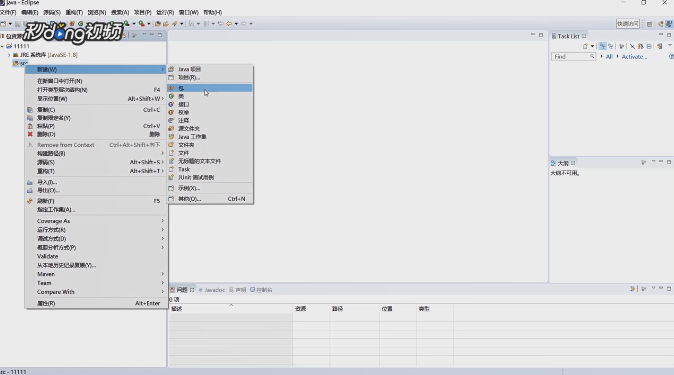Expand the JRE 系统库 tree node

[9, 55]
